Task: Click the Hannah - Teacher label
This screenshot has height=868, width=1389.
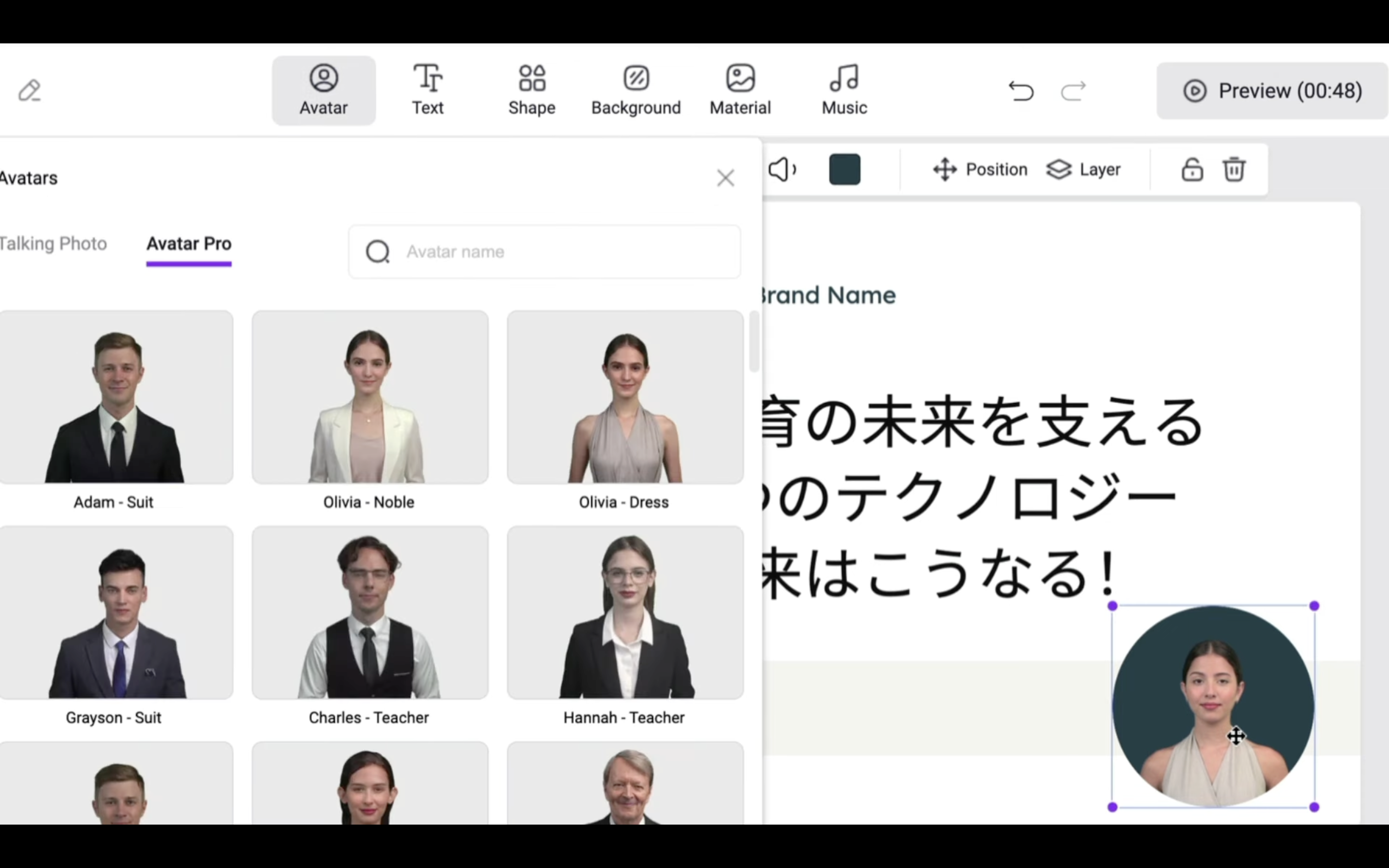Action: click(624, 718)
